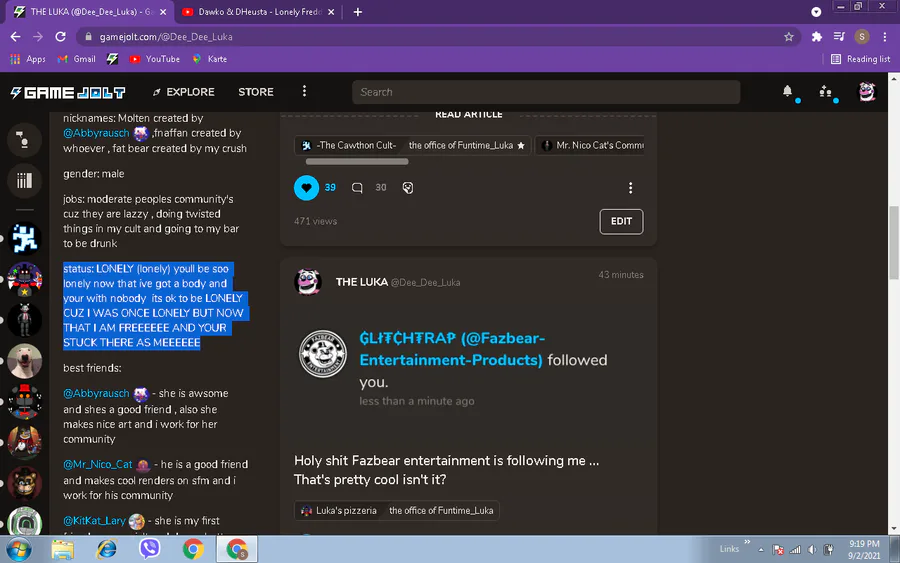Open comments on the post with 30 comments
Viewport: 900px width, 563px height.
tap(357, 188)
